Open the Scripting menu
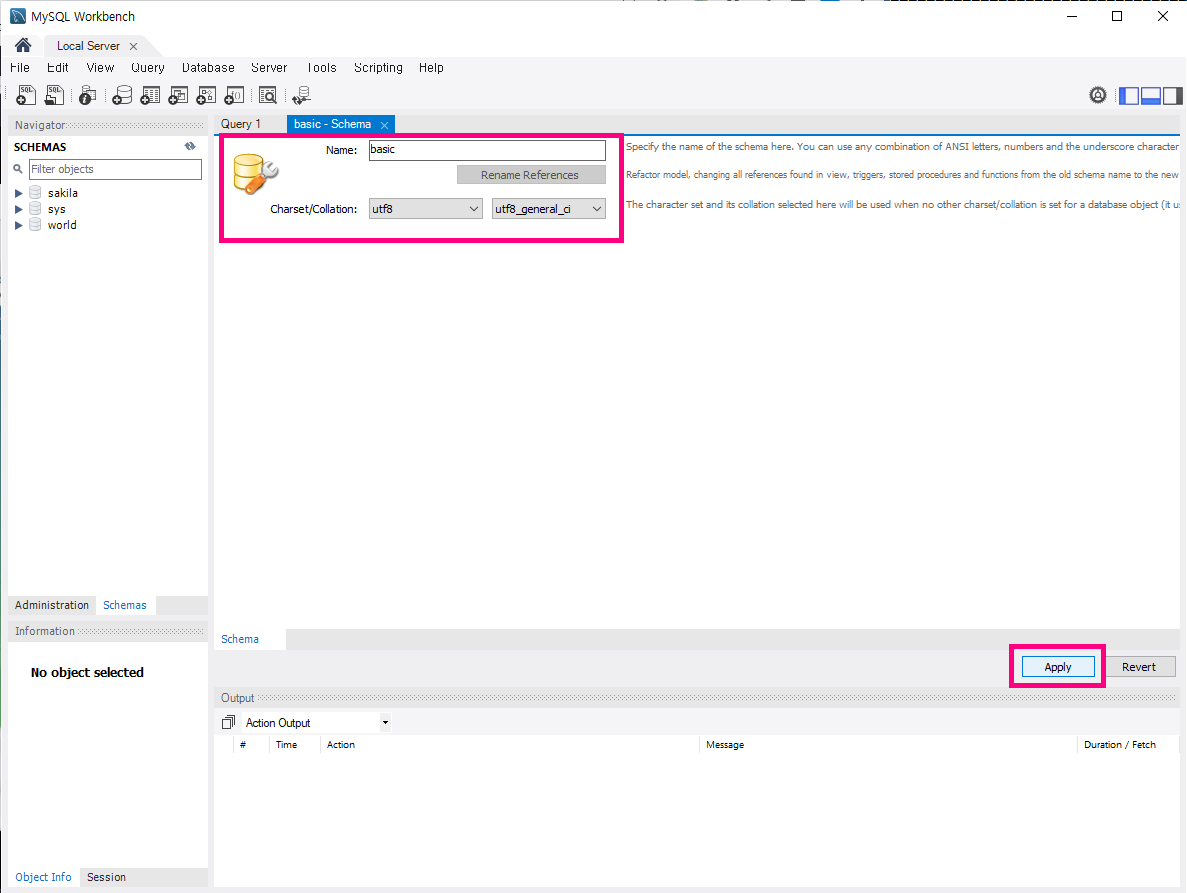Image resolution: width=1187 pixels, height=893 pixels. [379, 67]
